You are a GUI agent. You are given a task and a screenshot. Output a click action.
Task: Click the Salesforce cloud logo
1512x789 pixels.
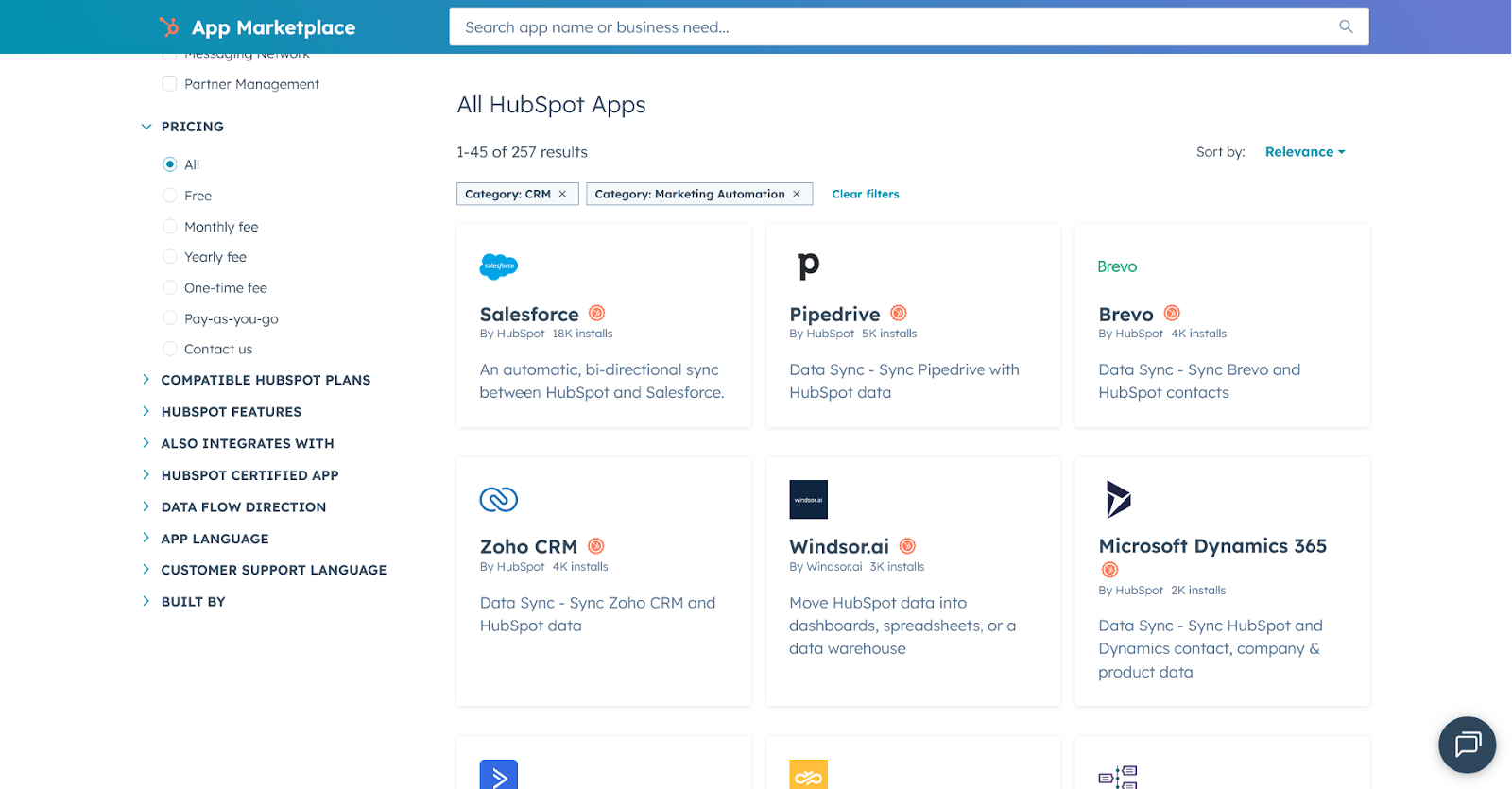point(499,266)
